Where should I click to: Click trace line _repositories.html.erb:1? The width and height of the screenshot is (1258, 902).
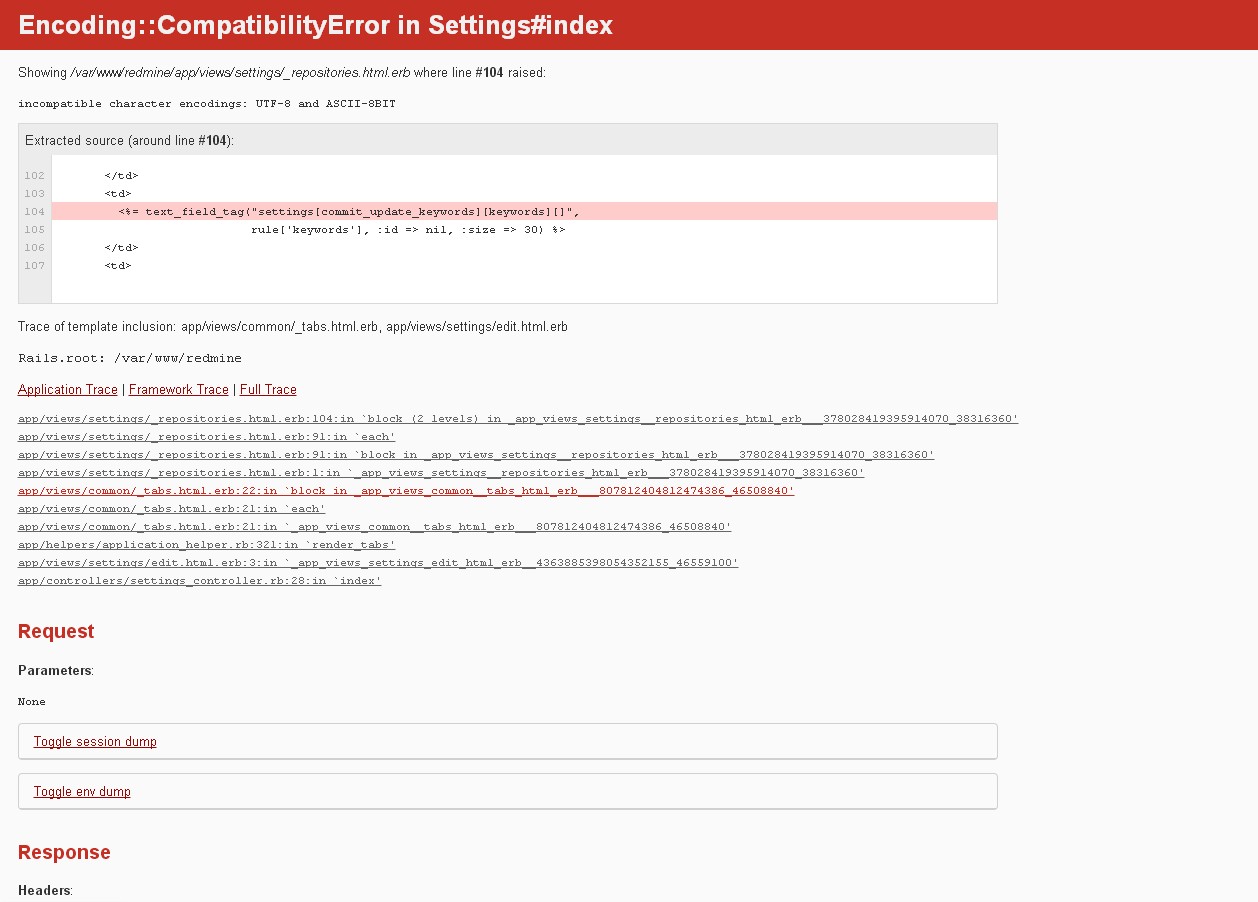tap(441, 473)
